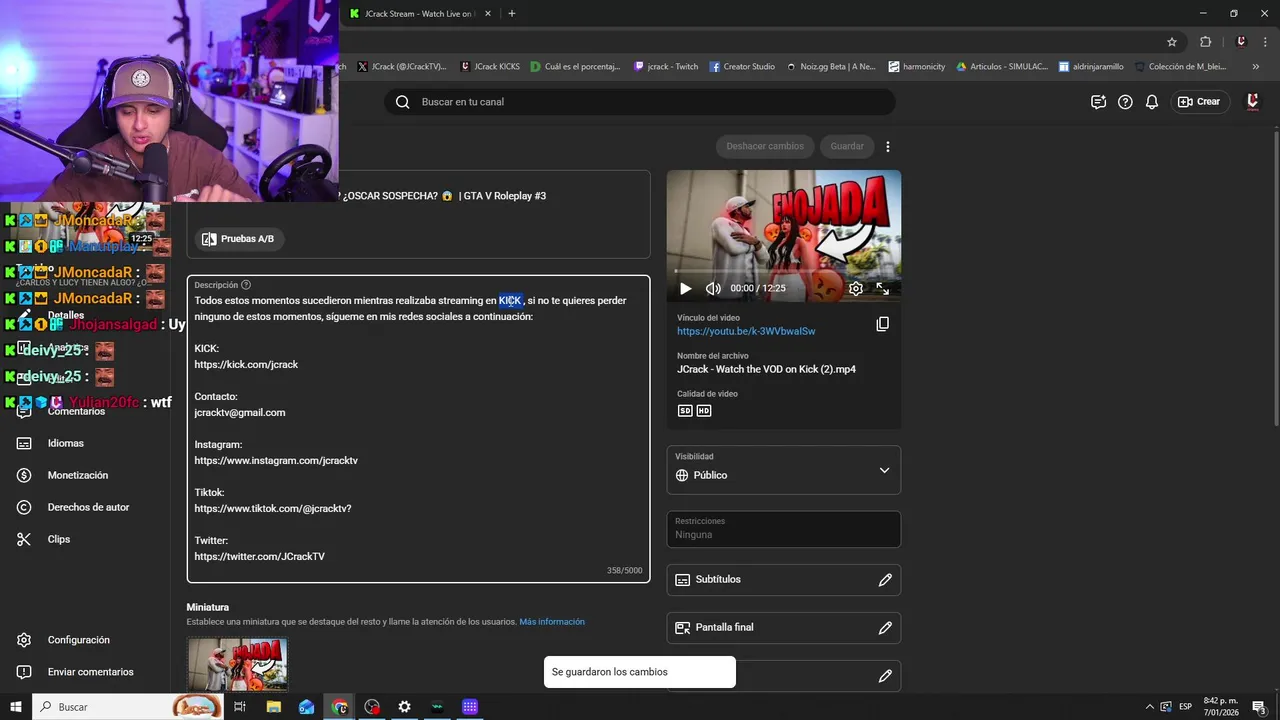Click inside the Descripción text box

point(418,429)
